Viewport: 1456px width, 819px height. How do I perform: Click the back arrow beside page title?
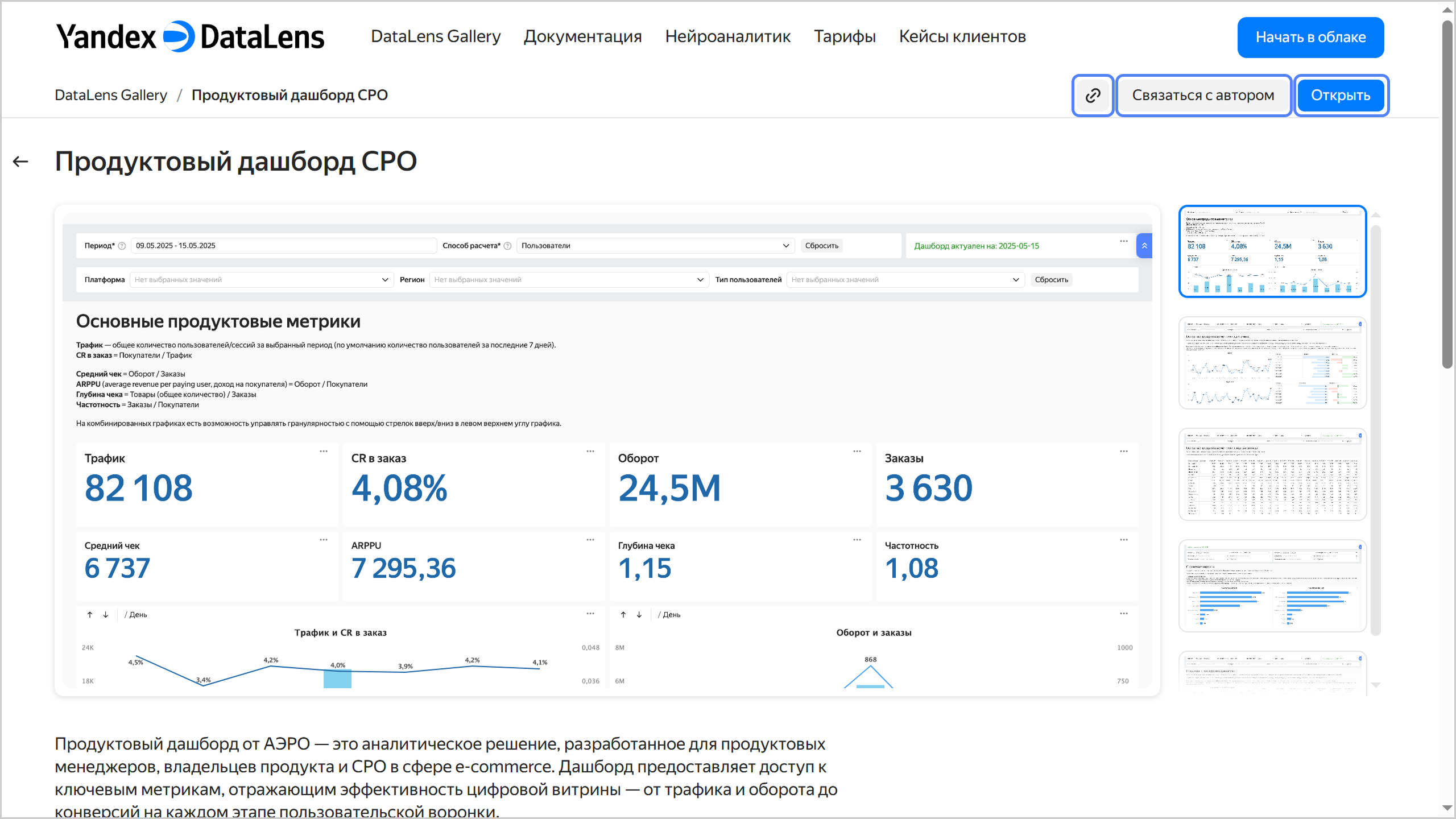click(20, 162)
